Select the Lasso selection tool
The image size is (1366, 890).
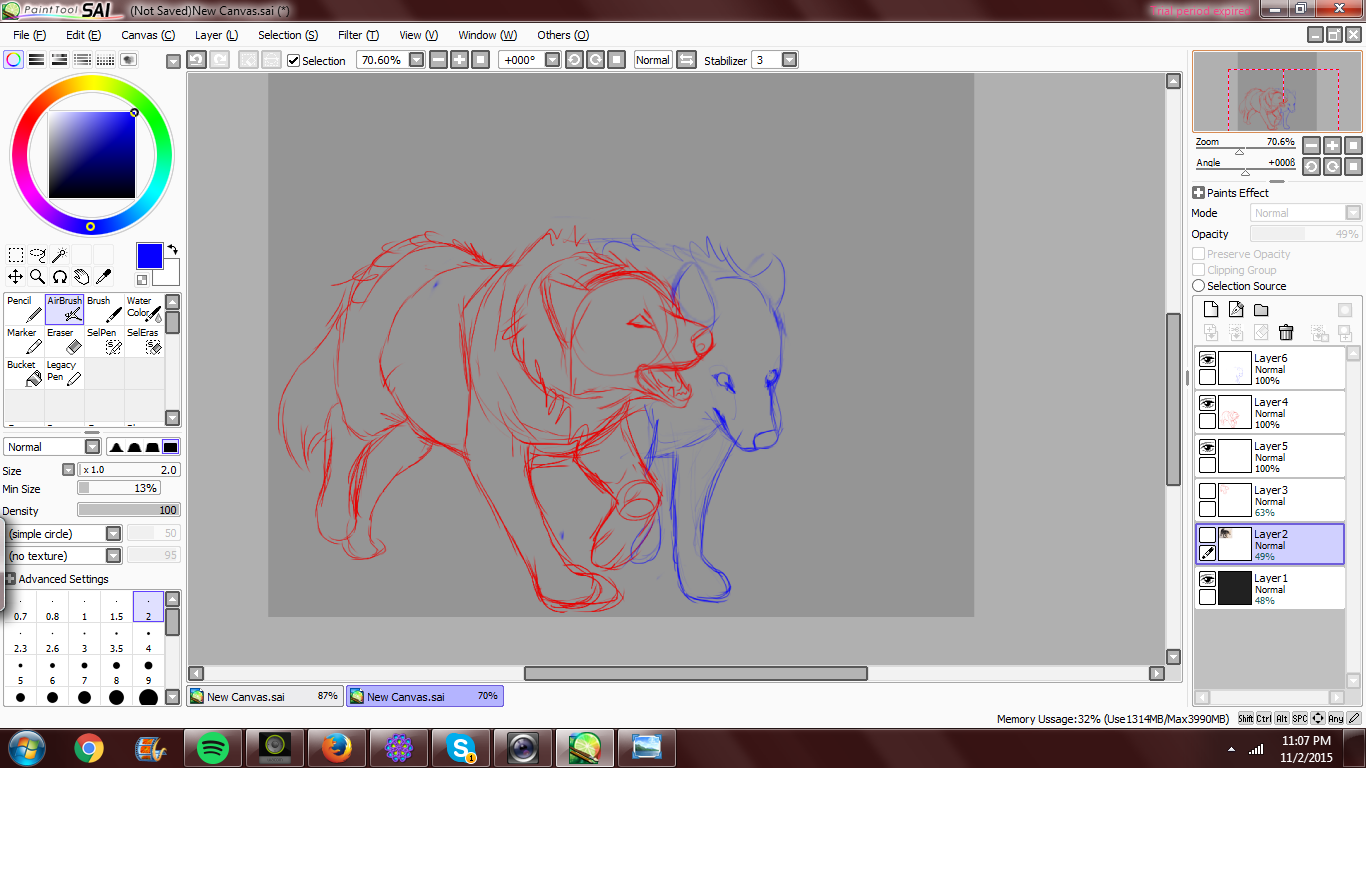(x=38, y=255)
